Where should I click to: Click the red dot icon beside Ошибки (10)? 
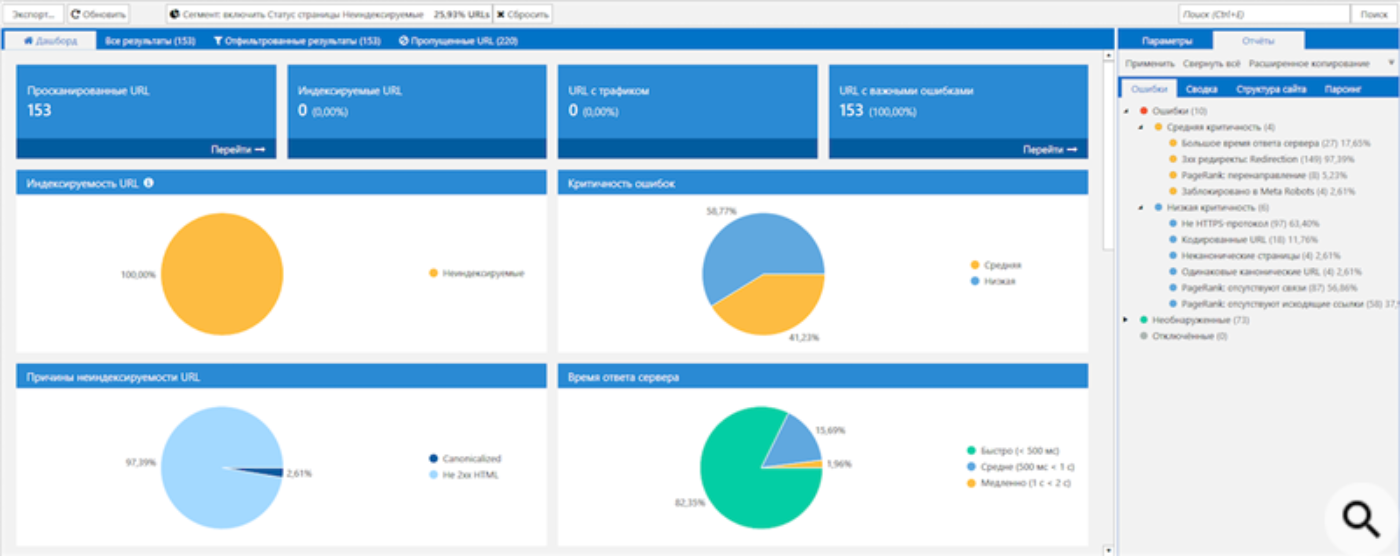(1144, 111)
